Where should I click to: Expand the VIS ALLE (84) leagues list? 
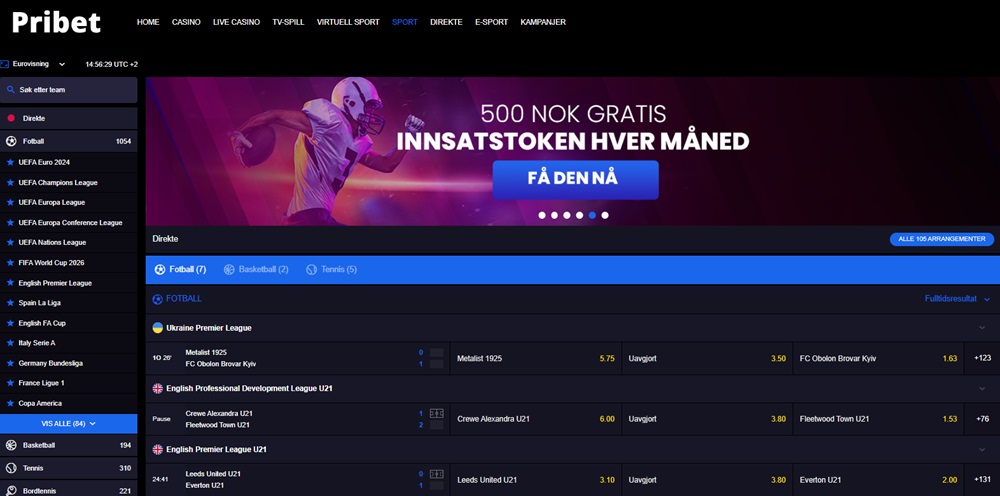pyautogui.click(x=68, y=424)
